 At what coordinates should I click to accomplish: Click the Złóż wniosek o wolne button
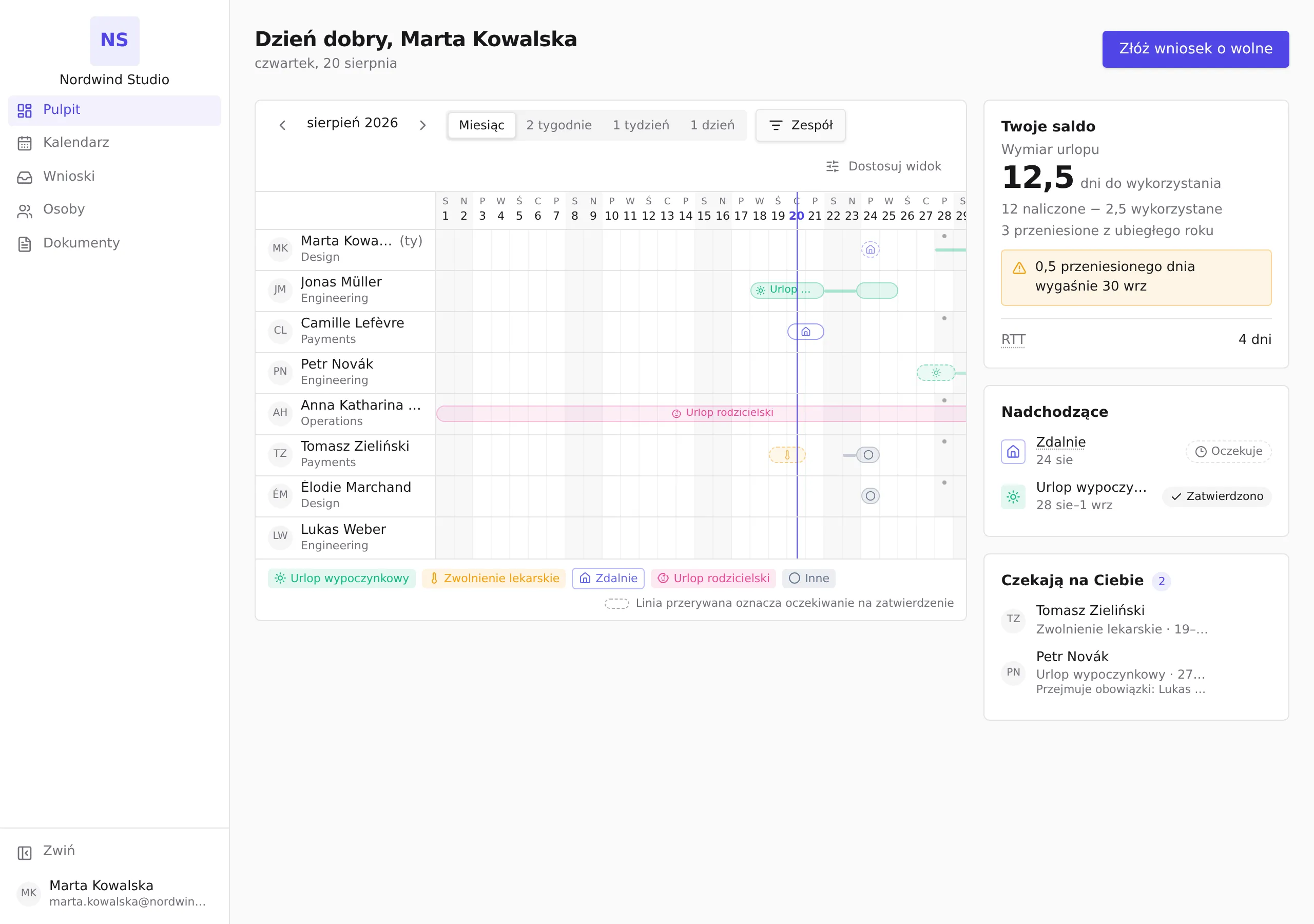1195,49
